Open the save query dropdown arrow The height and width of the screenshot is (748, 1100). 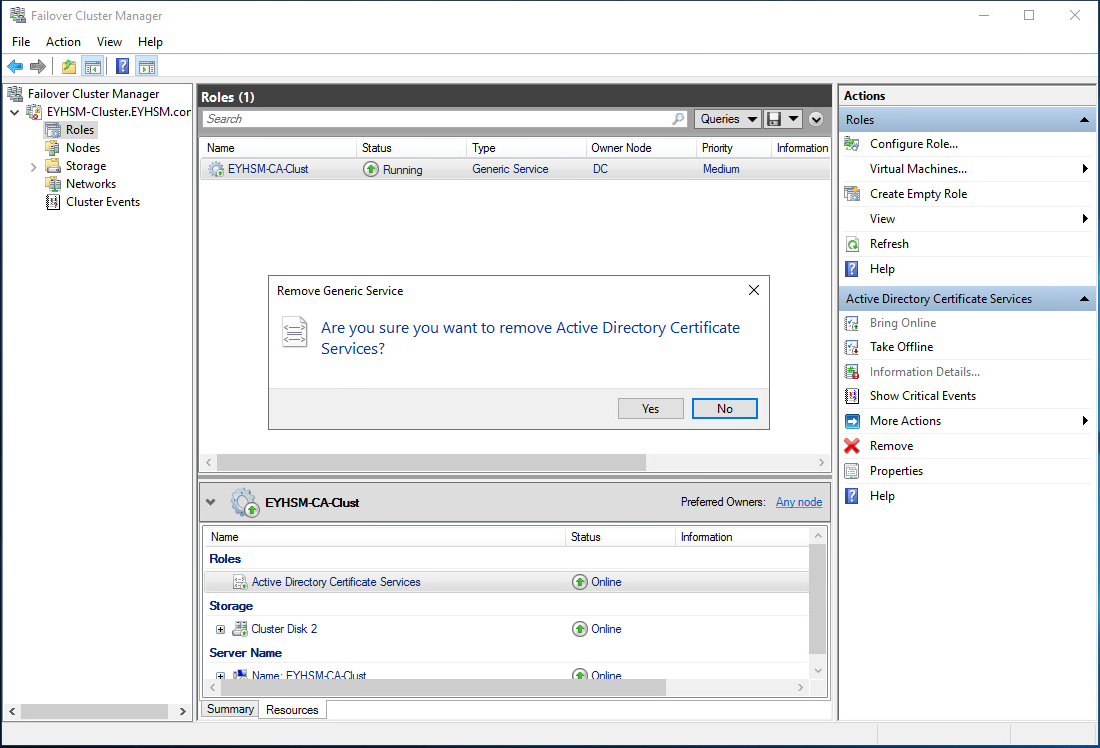[793, 119]
